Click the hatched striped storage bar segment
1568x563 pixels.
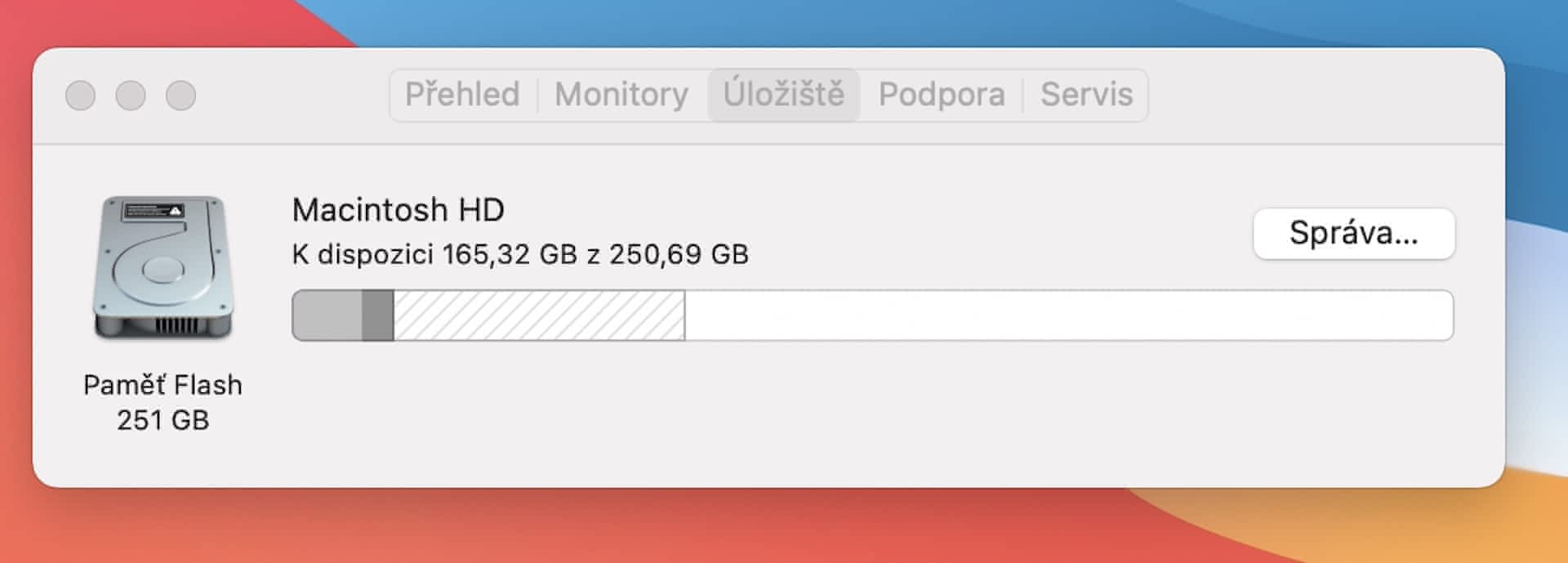click(539, 315)
